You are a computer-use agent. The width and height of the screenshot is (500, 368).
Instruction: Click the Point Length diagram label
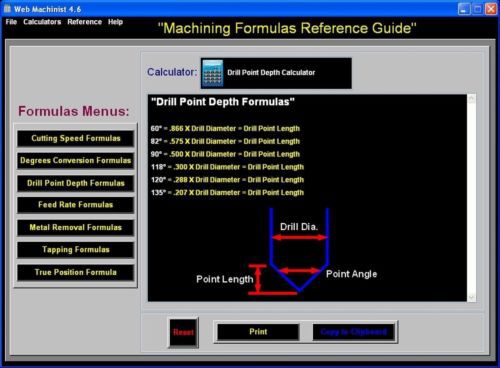pyautogui.click(x=225, y=279)
